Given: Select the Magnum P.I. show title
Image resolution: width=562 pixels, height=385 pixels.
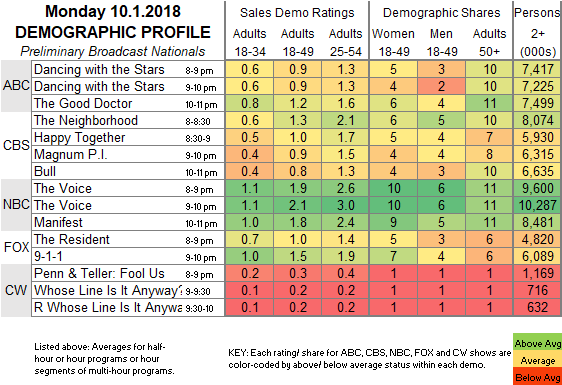Looking at the screenshot, I should click(70, 155).
